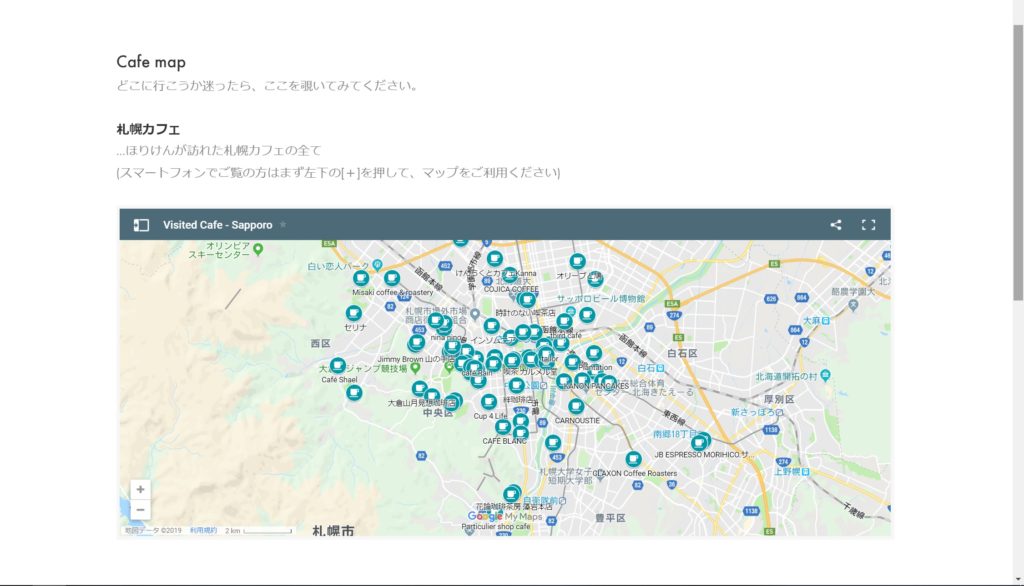Viewport: 1024px width, 586px height.
Task: Open the 利用規約 terms link
Action: (203, 530)
